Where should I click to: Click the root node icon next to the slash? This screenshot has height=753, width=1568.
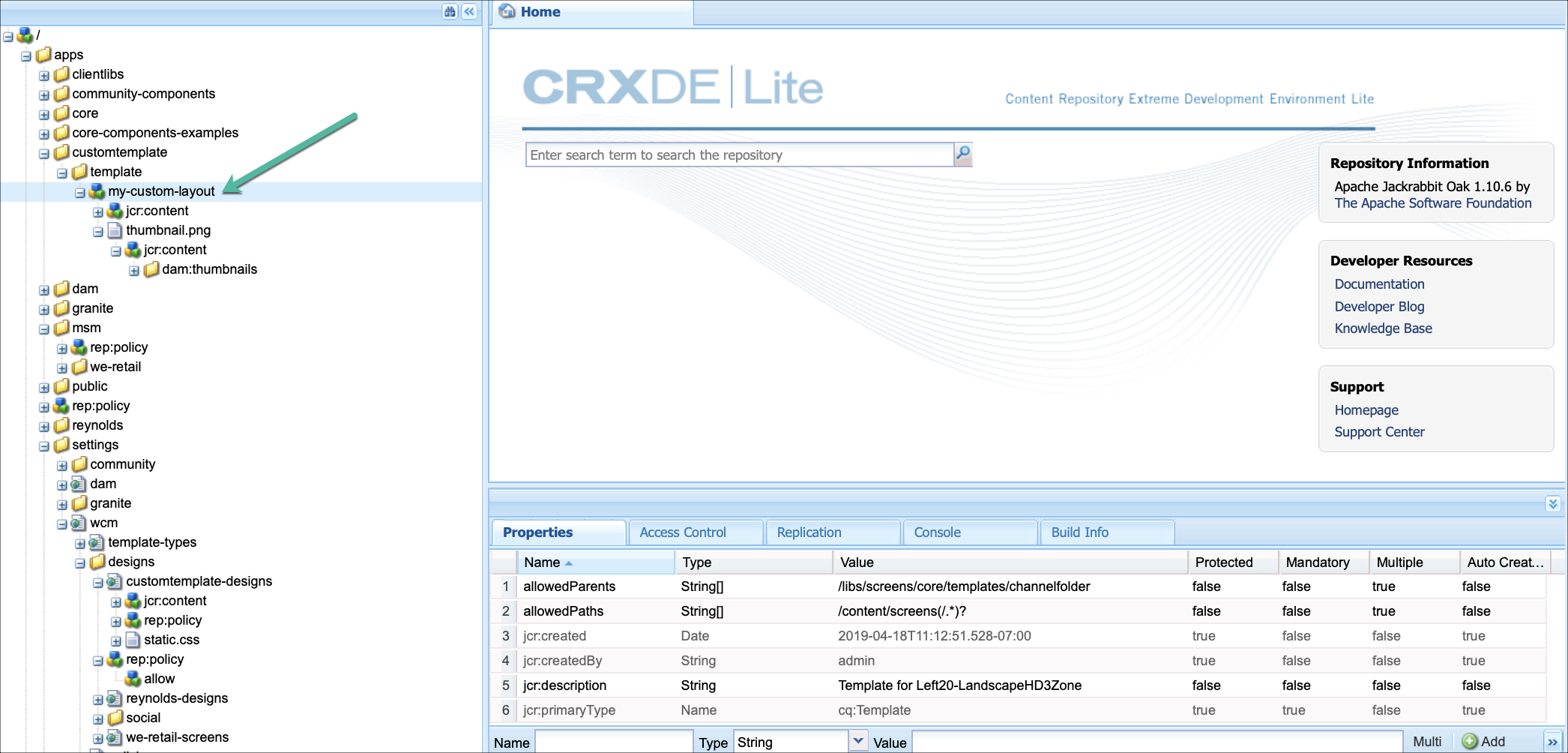click(x=25, y=35)
